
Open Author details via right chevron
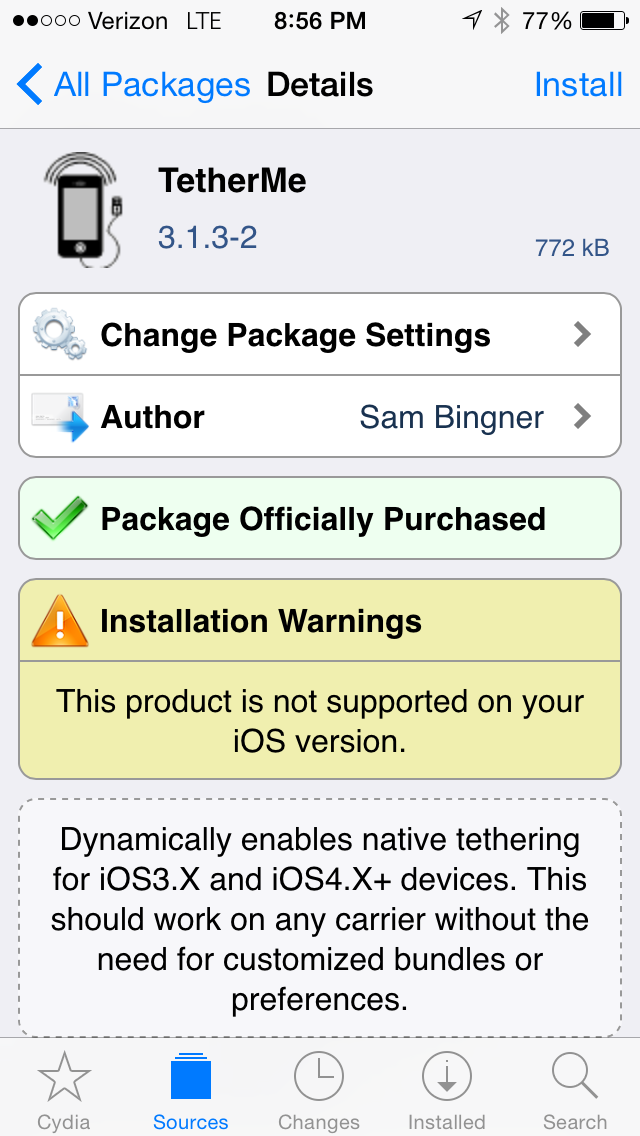583,417
